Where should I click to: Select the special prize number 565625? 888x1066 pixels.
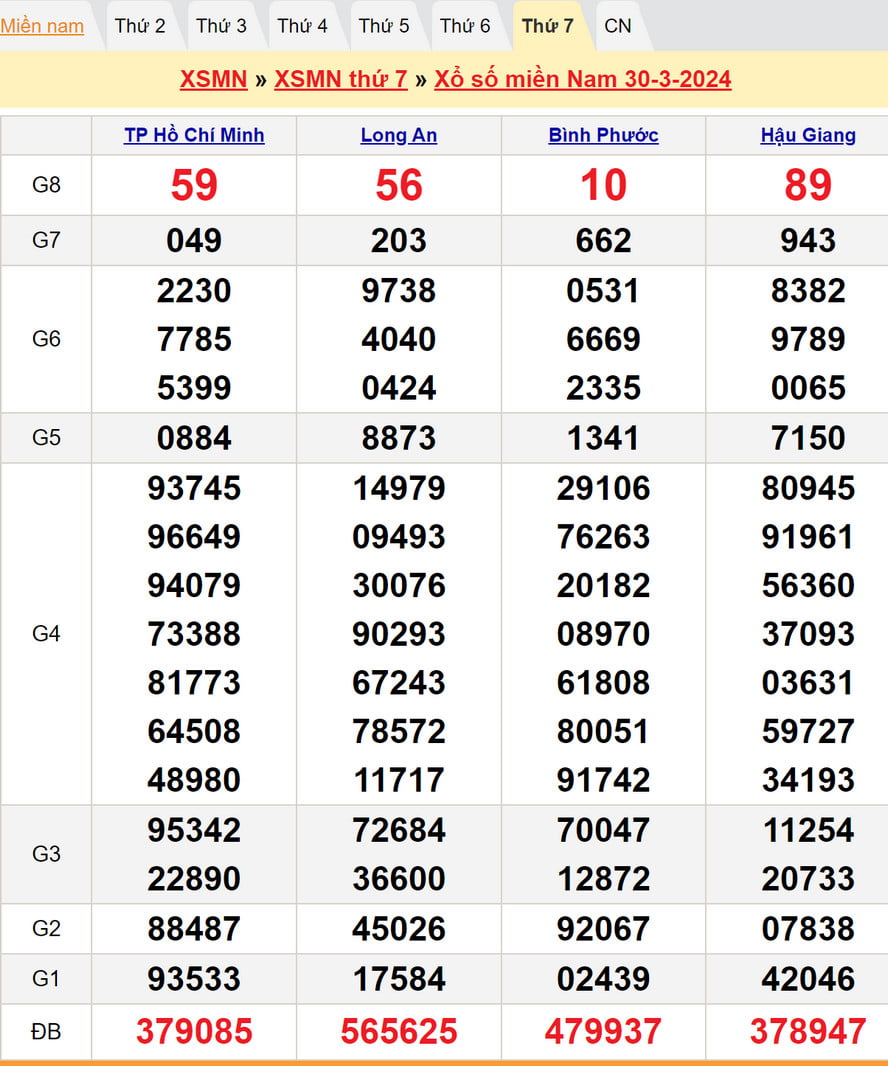tap(399, 1031)
